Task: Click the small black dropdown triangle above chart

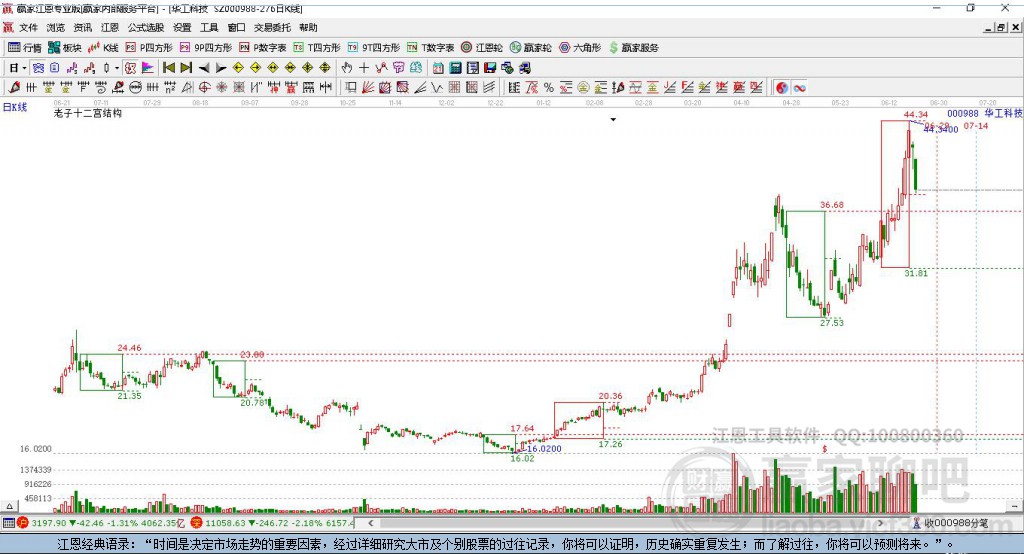Action: pyautogui.click(x=613, y=120)
